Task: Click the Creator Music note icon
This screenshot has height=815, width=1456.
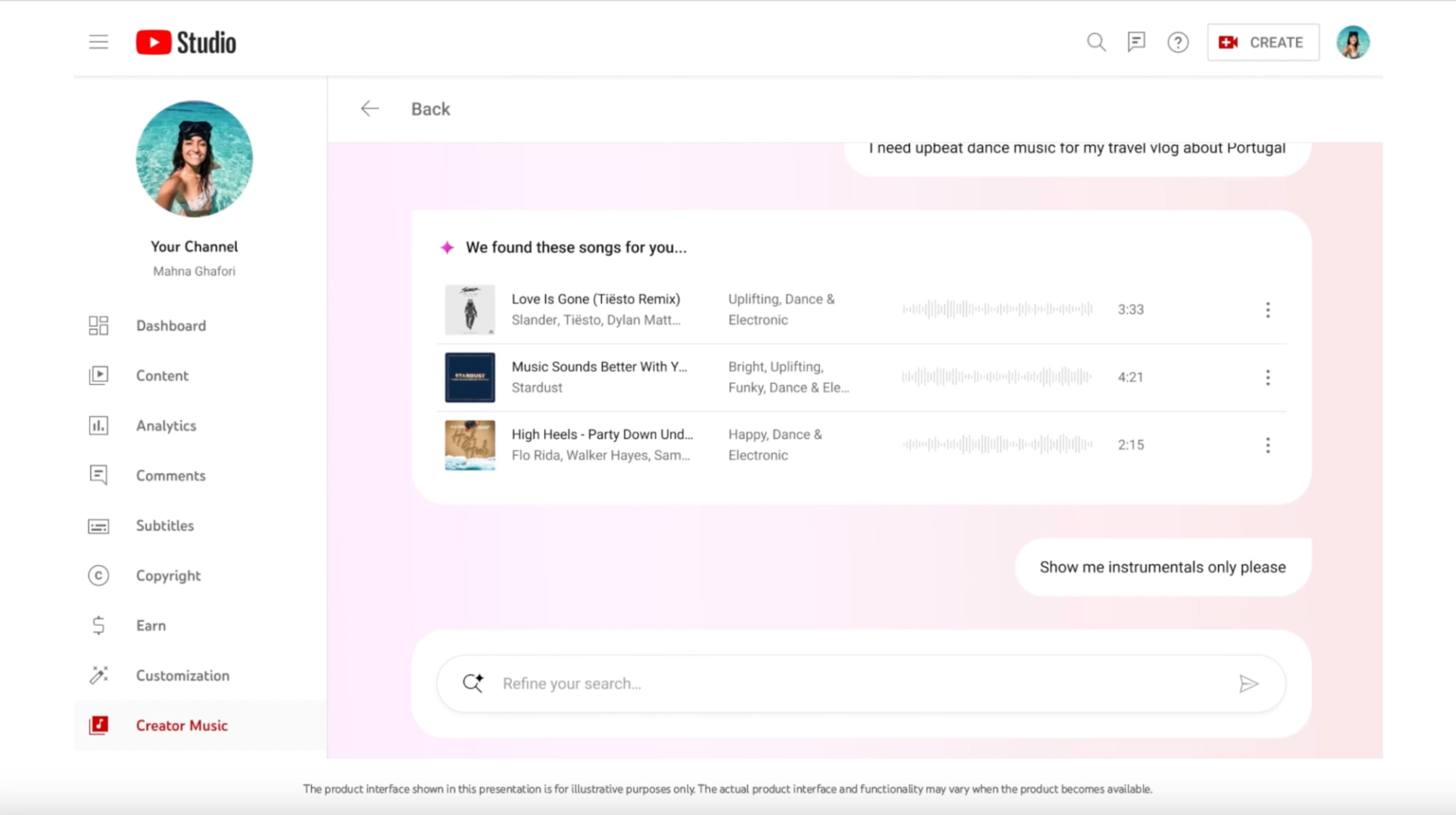Action: click(98, 725)
